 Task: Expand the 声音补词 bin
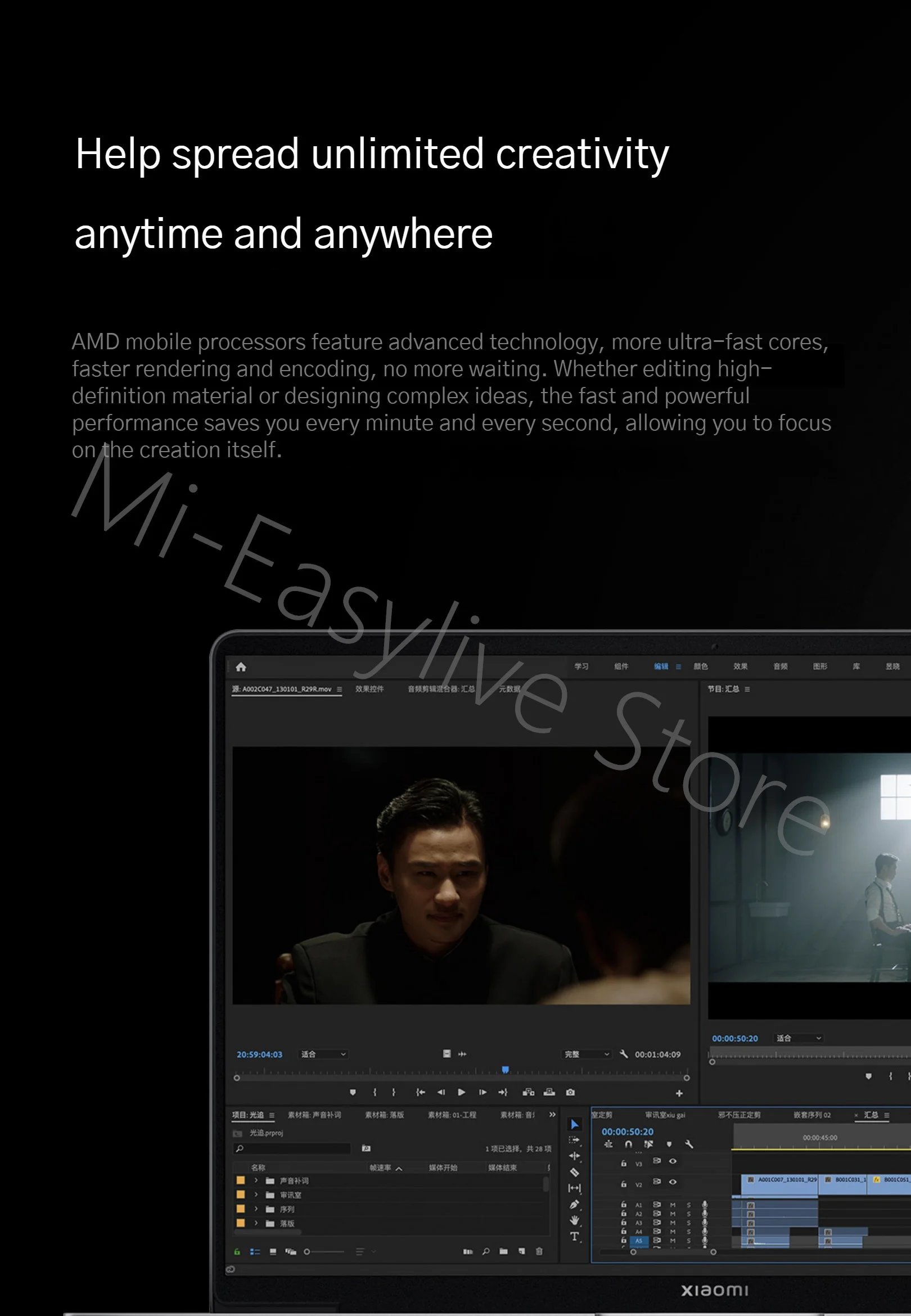256,1180
